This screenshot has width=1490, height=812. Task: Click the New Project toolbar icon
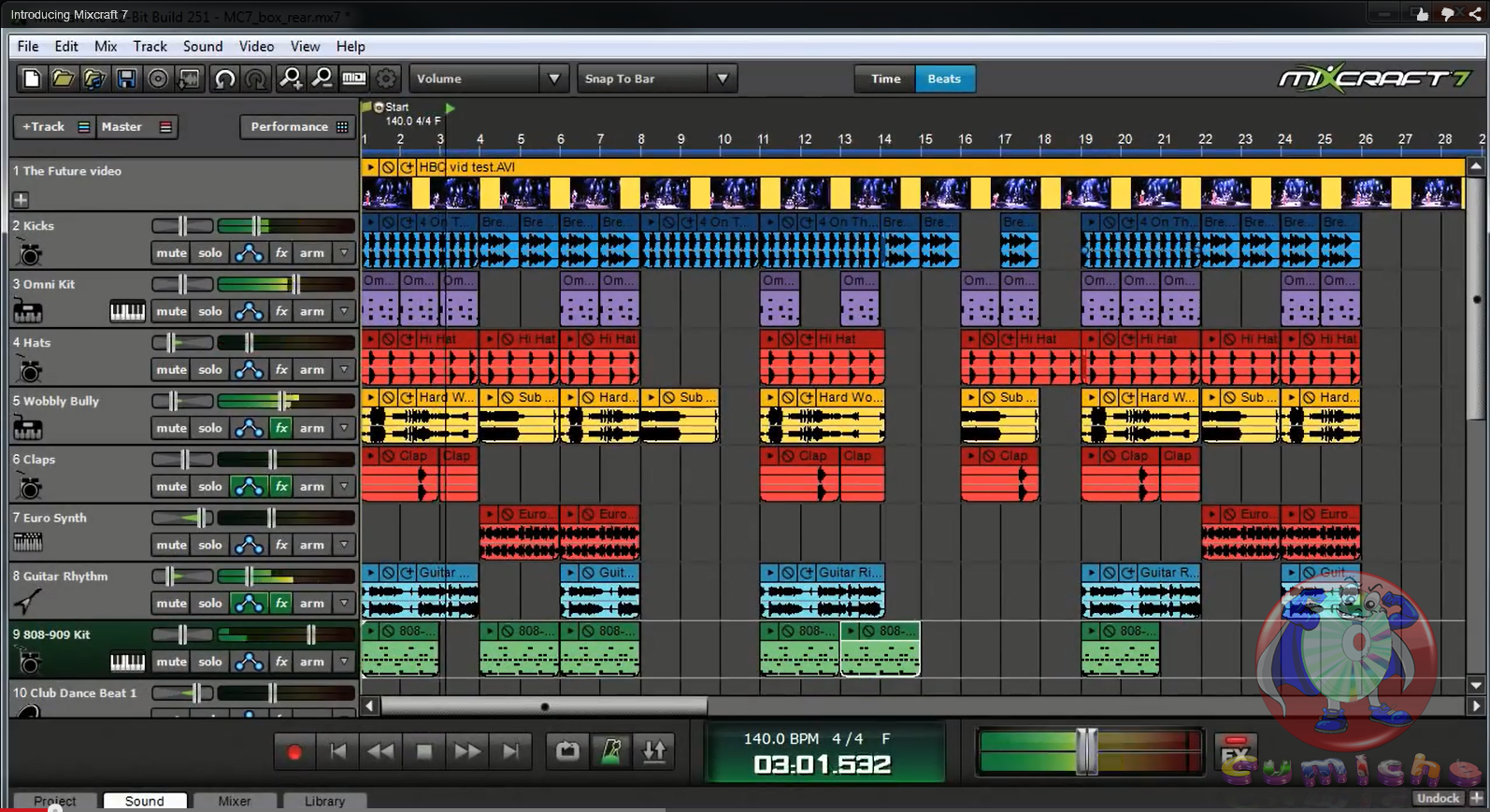pyautogui.click(x=31, y=78)
